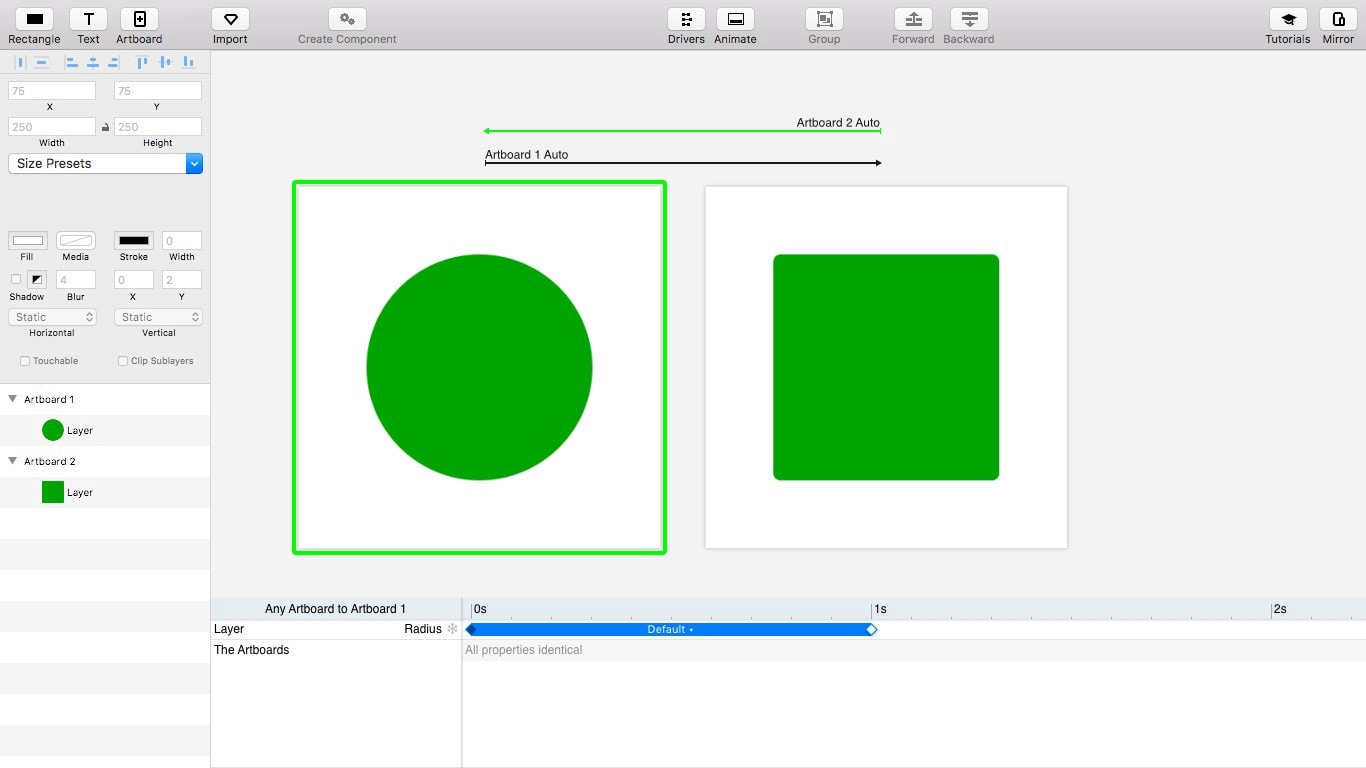Enable the Touchable checkbox
This screenshot has height=768, width=1366.
(25, 361)
